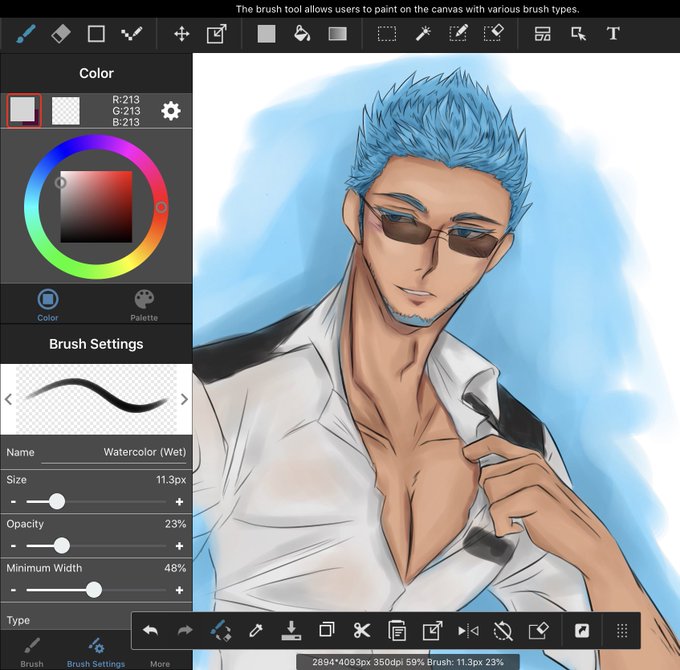The image size is (680, 670).
Task: Open the More tab
Action: (x=160, y=663)
